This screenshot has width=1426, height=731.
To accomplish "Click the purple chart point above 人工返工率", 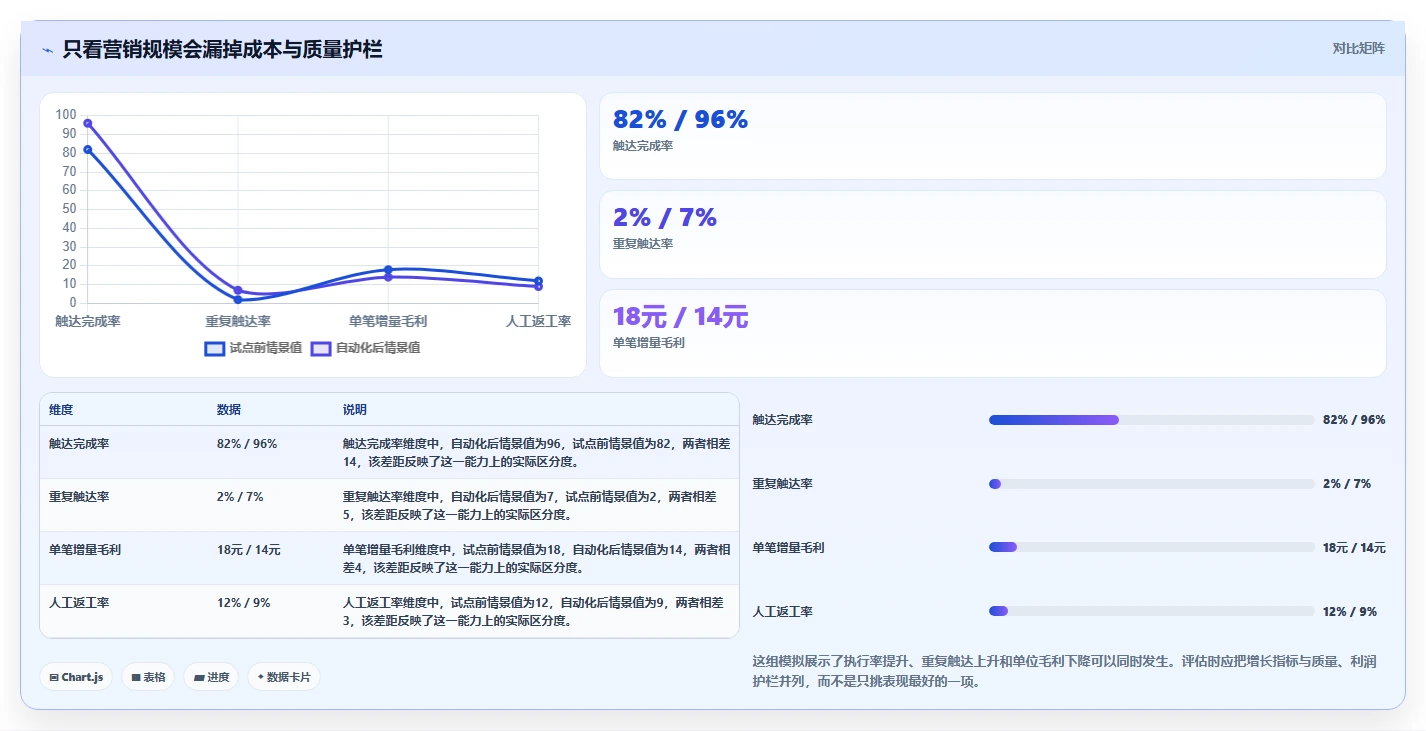I will coord(538,286).
